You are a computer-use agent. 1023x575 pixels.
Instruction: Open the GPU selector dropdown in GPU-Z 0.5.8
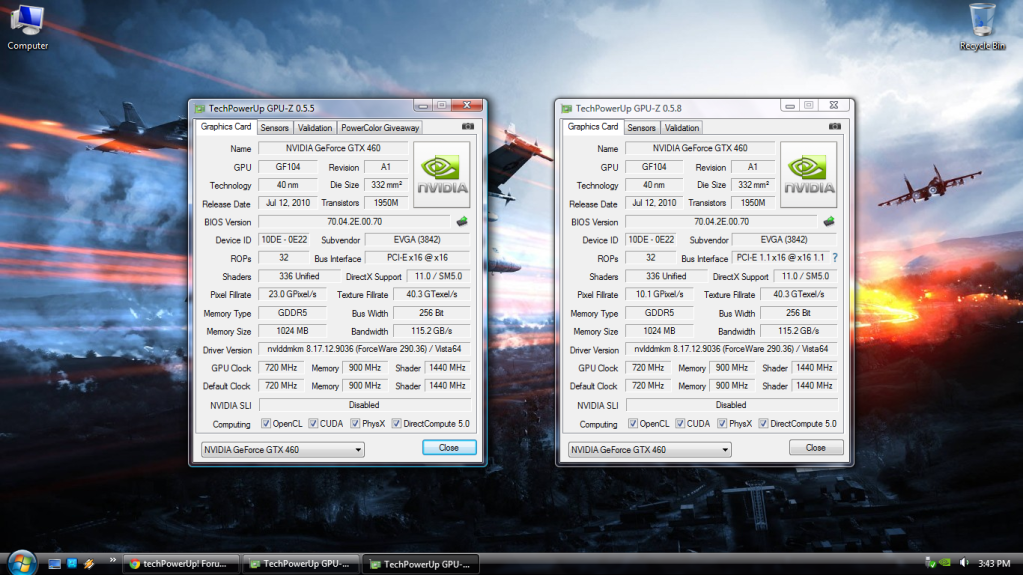649,450
